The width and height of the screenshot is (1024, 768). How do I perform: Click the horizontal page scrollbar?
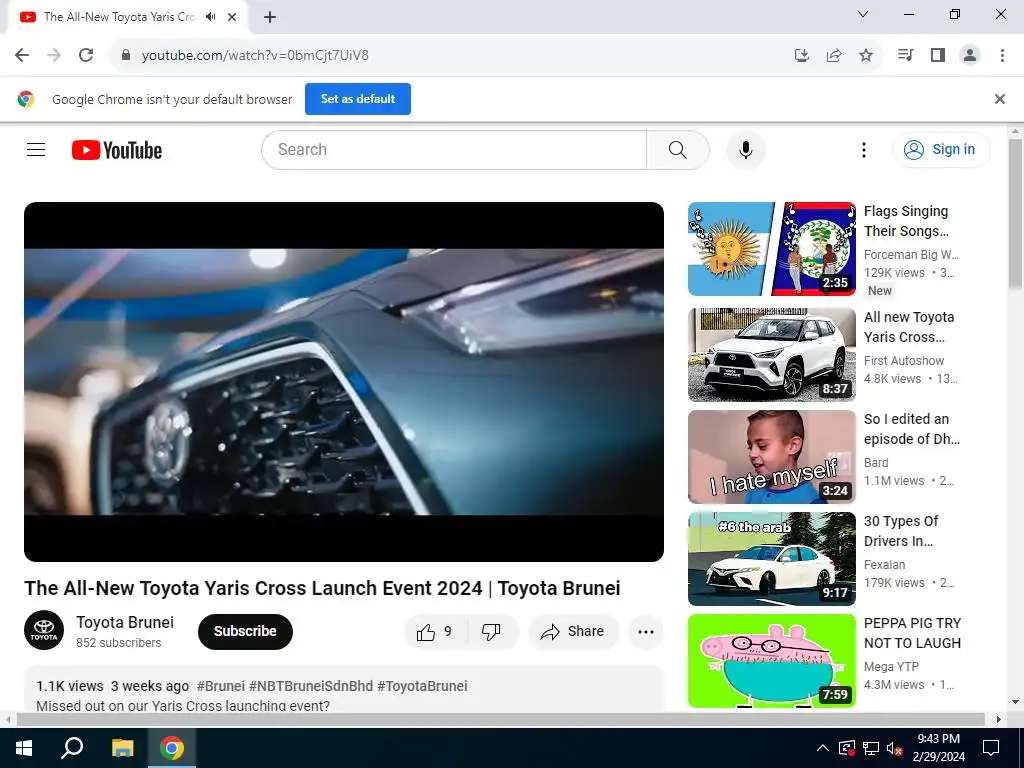[x=500, y=719]
